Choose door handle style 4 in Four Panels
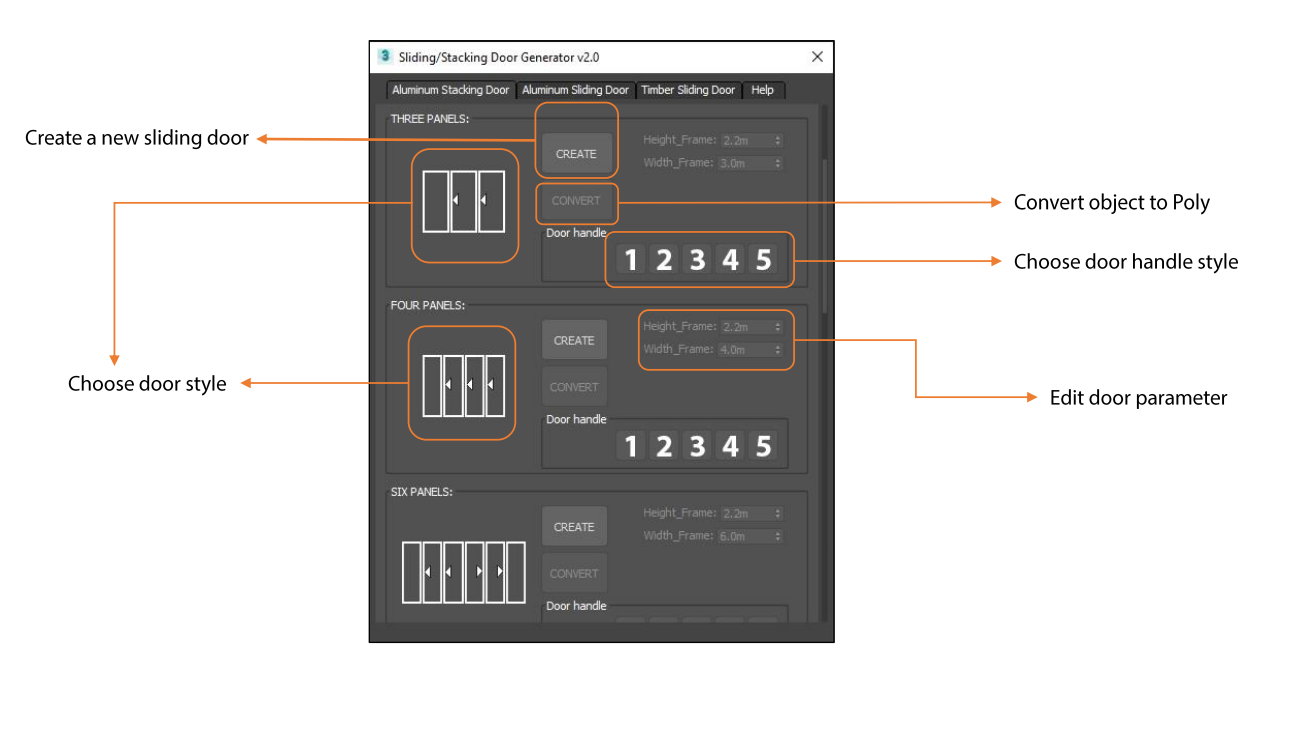The image size is (1297, 743). point(730,446)
